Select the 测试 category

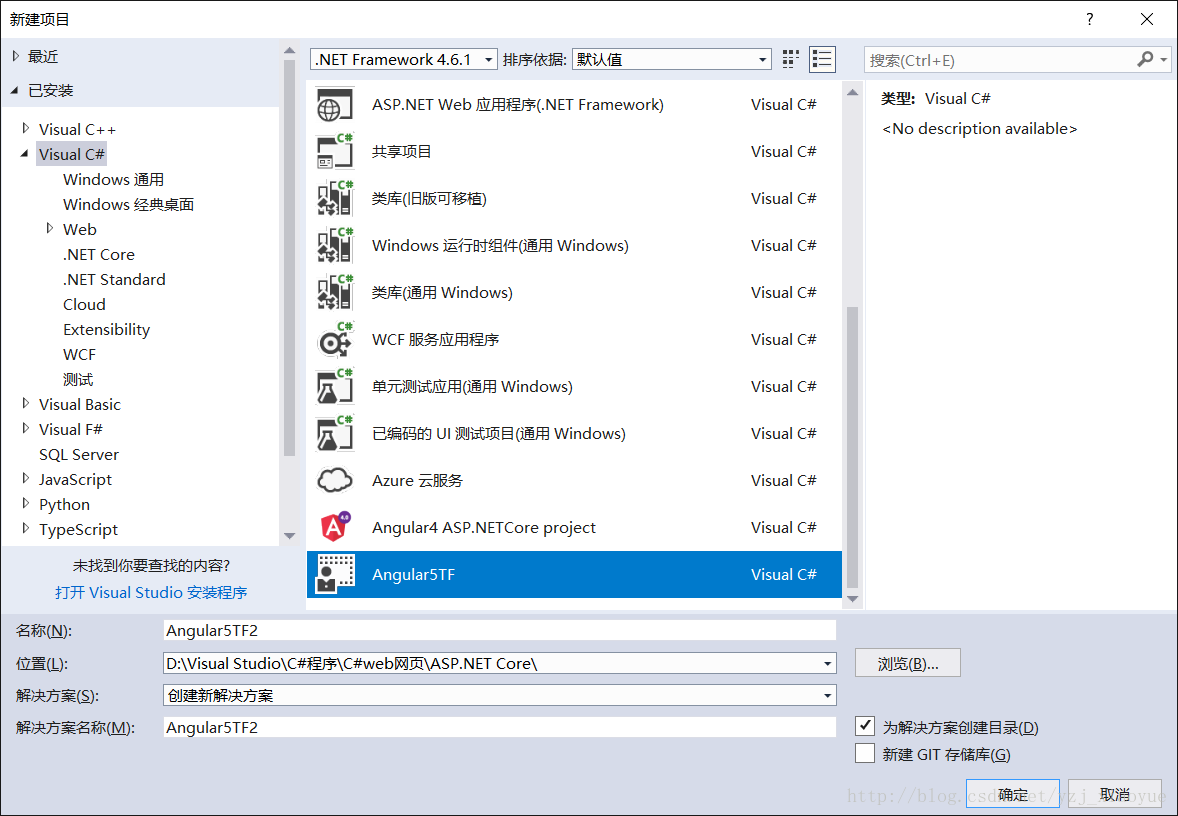pos(78,379)
